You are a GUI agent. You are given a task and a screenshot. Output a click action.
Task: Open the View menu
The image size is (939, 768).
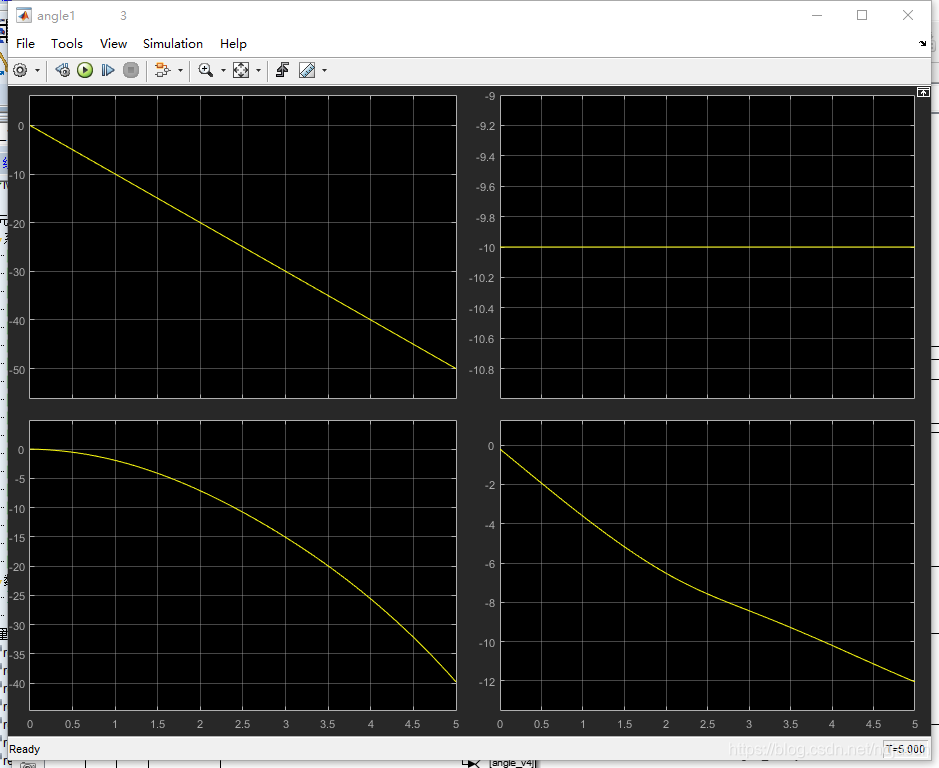(113, 44)
